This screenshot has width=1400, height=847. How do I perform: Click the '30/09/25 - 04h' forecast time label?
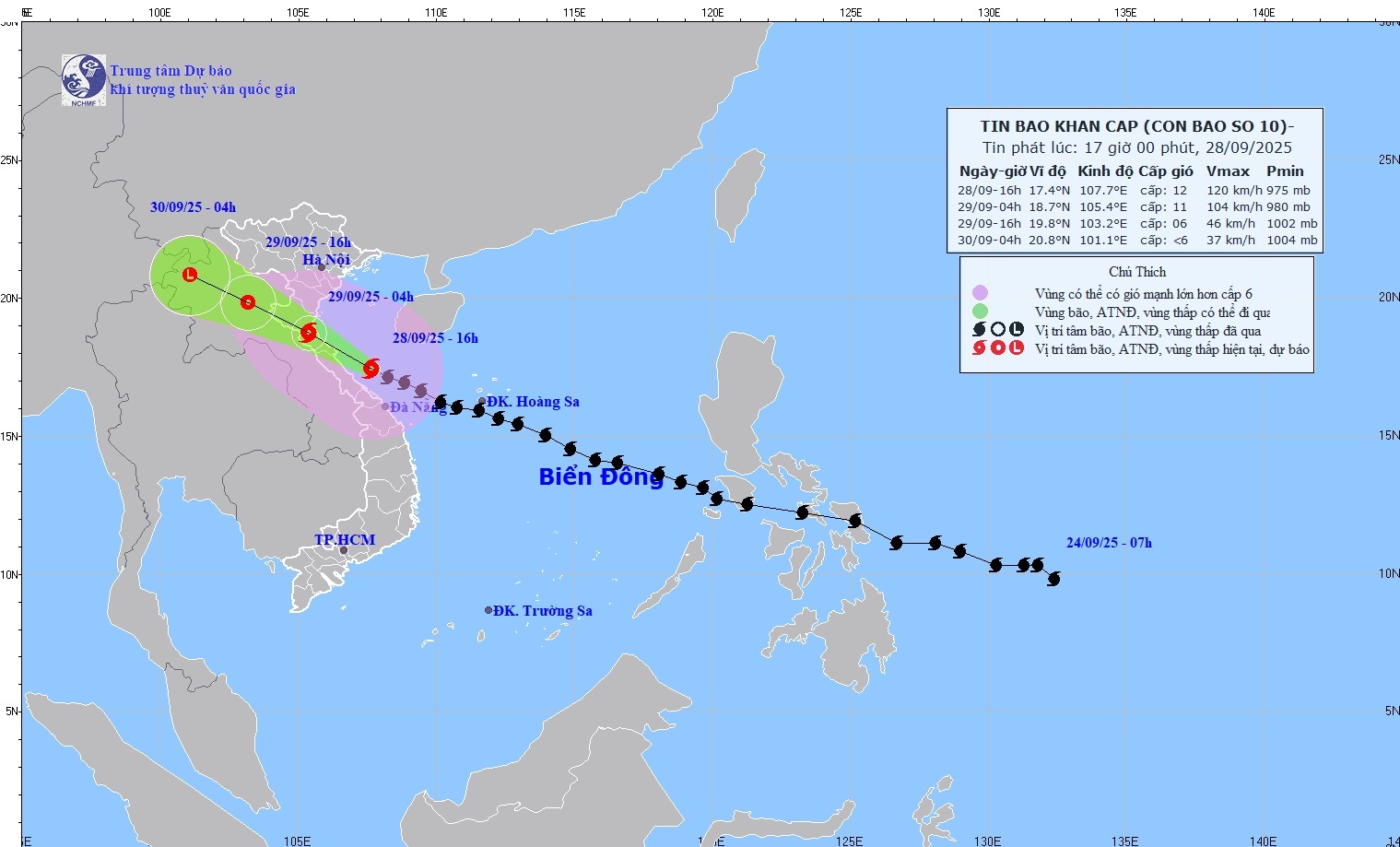193,207
